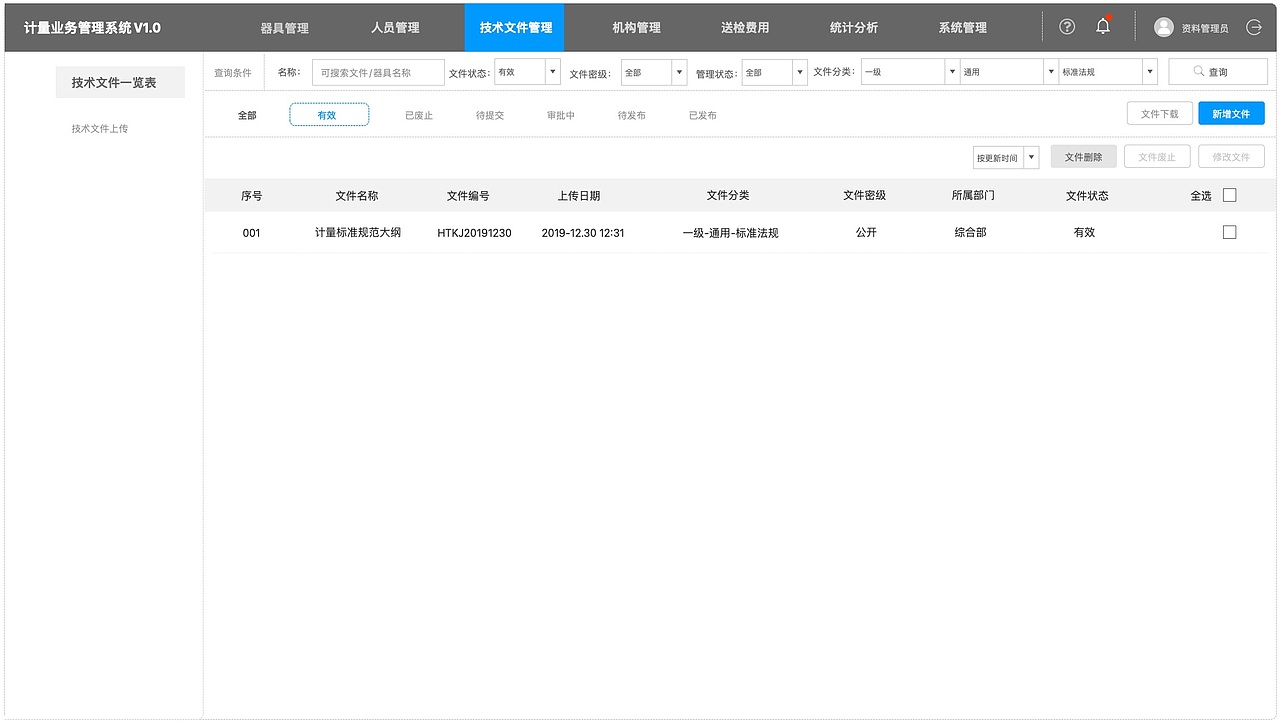Open the 一级 file category dropdown
The height and width of the screenshot is (723, 1280).
[910, 72]
